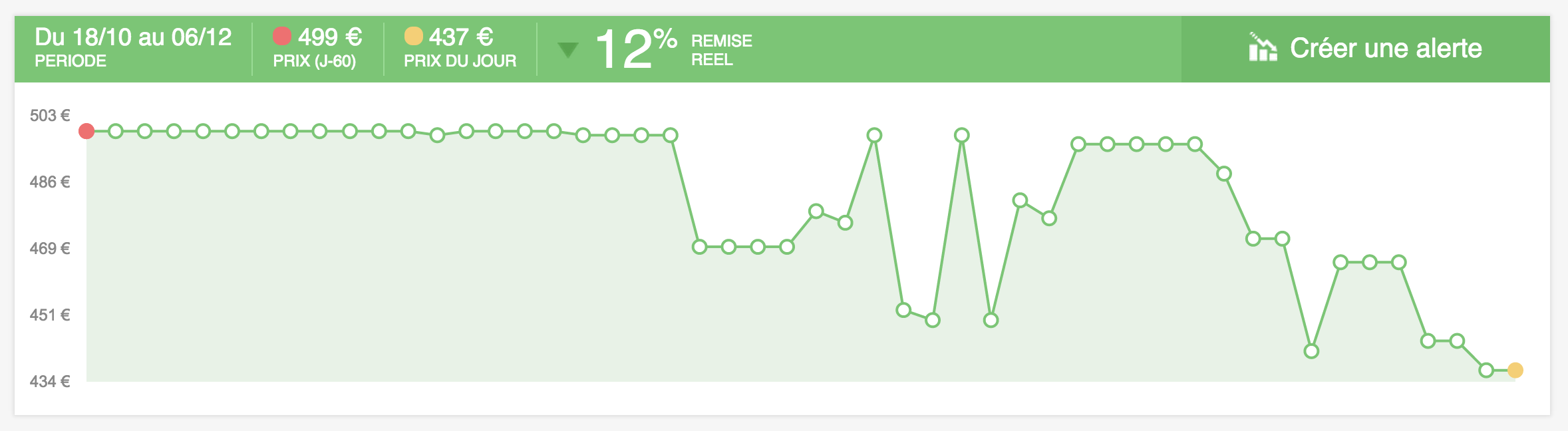The image size is (1568, 431).
Task: Select the yellow final point on the chart
Action: point(1515,370)
